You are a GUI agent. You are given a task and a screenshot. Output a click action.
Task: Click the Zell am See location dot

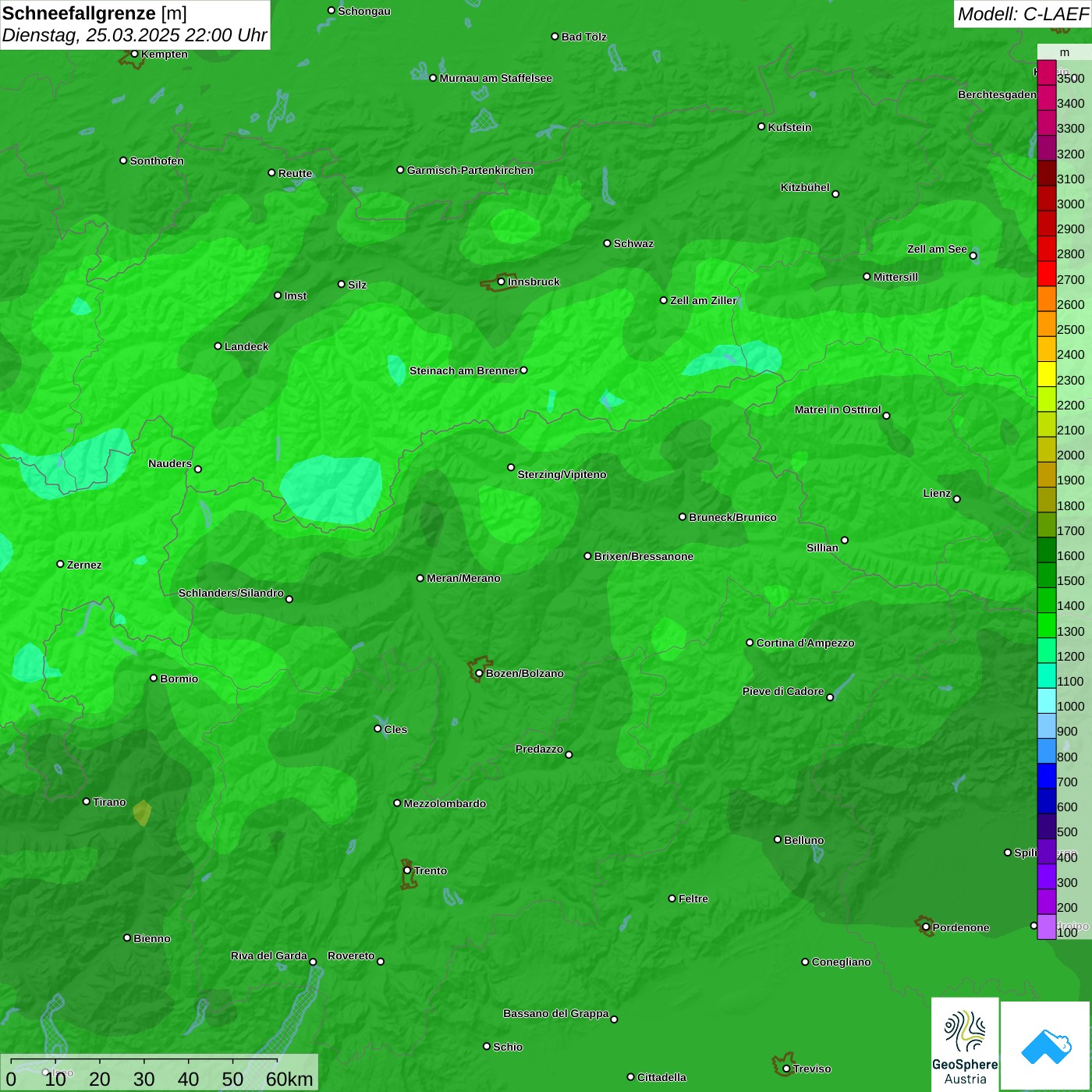pyautogui.click(x=973, y=255)
